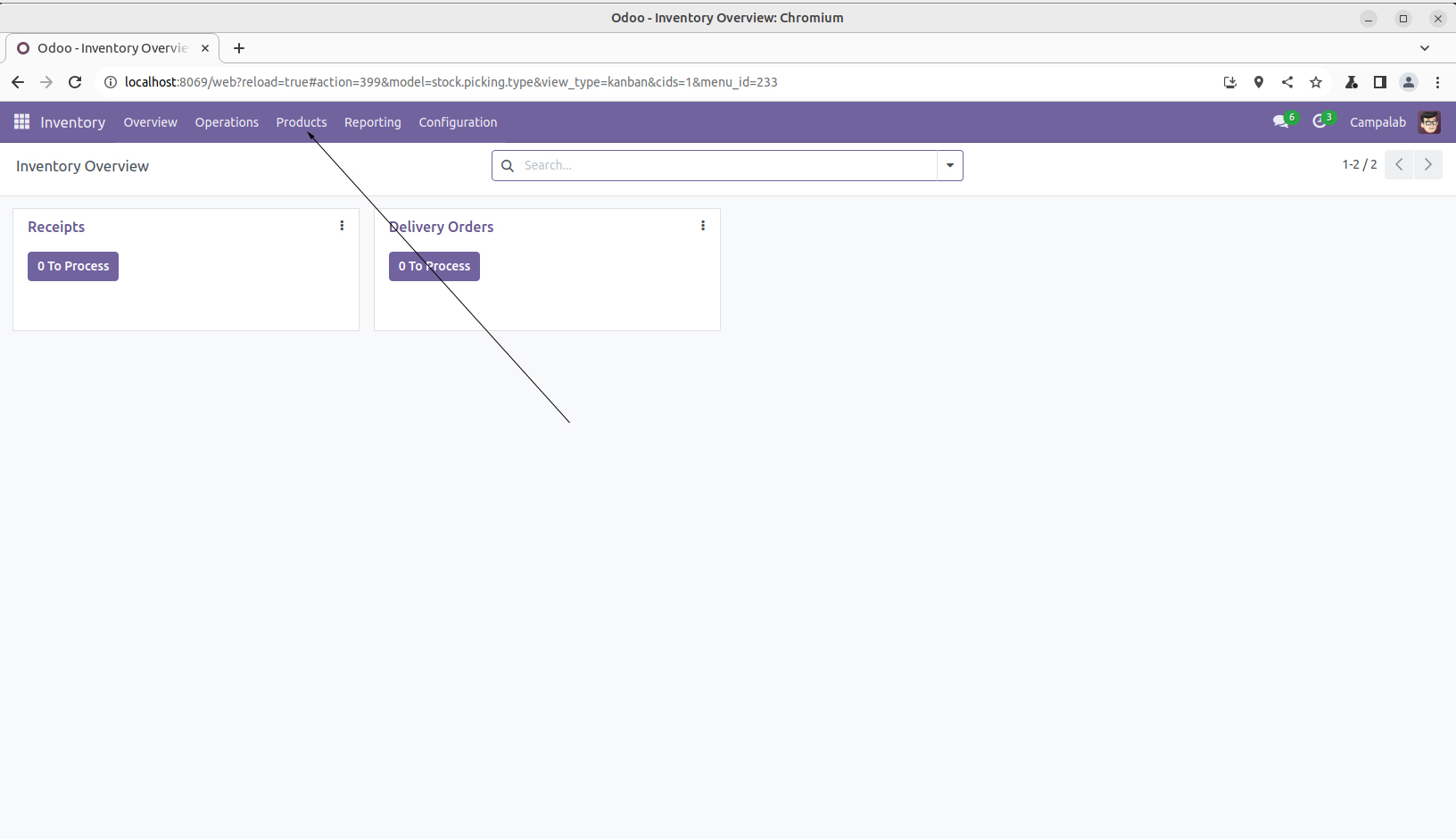This screenshot has height=839, width=1456.
Task: Click the Delivery Orders title link
Action: [442, 227]
